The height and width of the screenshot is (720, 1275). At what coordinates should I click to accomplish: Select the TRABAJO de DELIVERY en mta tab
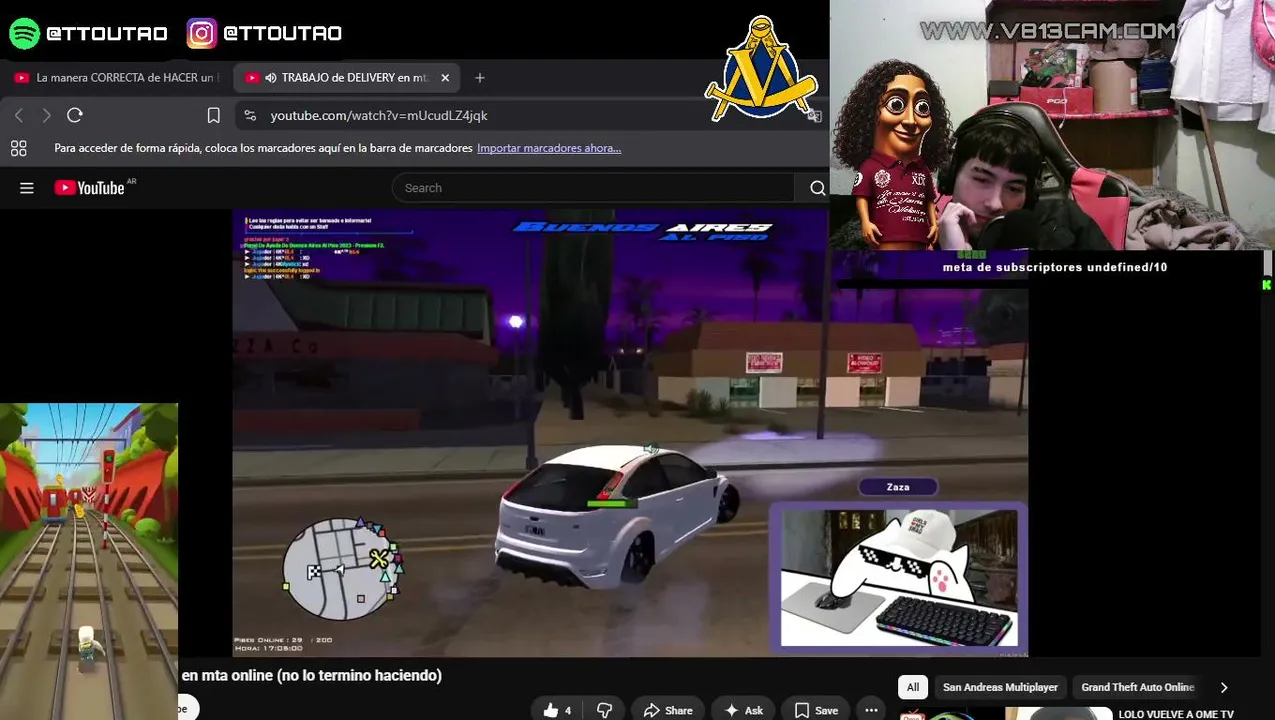tap(345, 78)
